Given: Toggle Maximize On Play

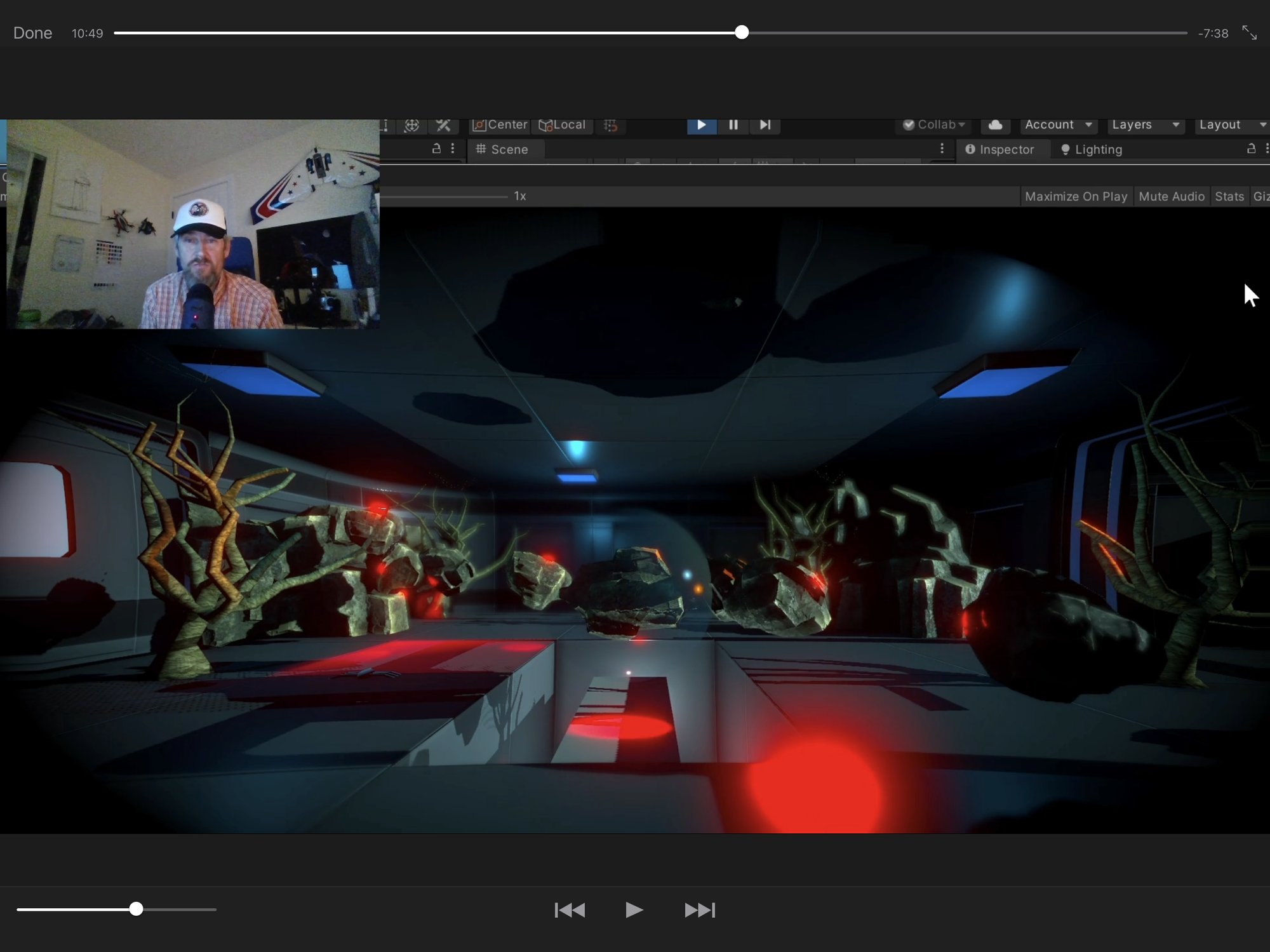Looking at the screenshot, I should [x=1076, y=196].
